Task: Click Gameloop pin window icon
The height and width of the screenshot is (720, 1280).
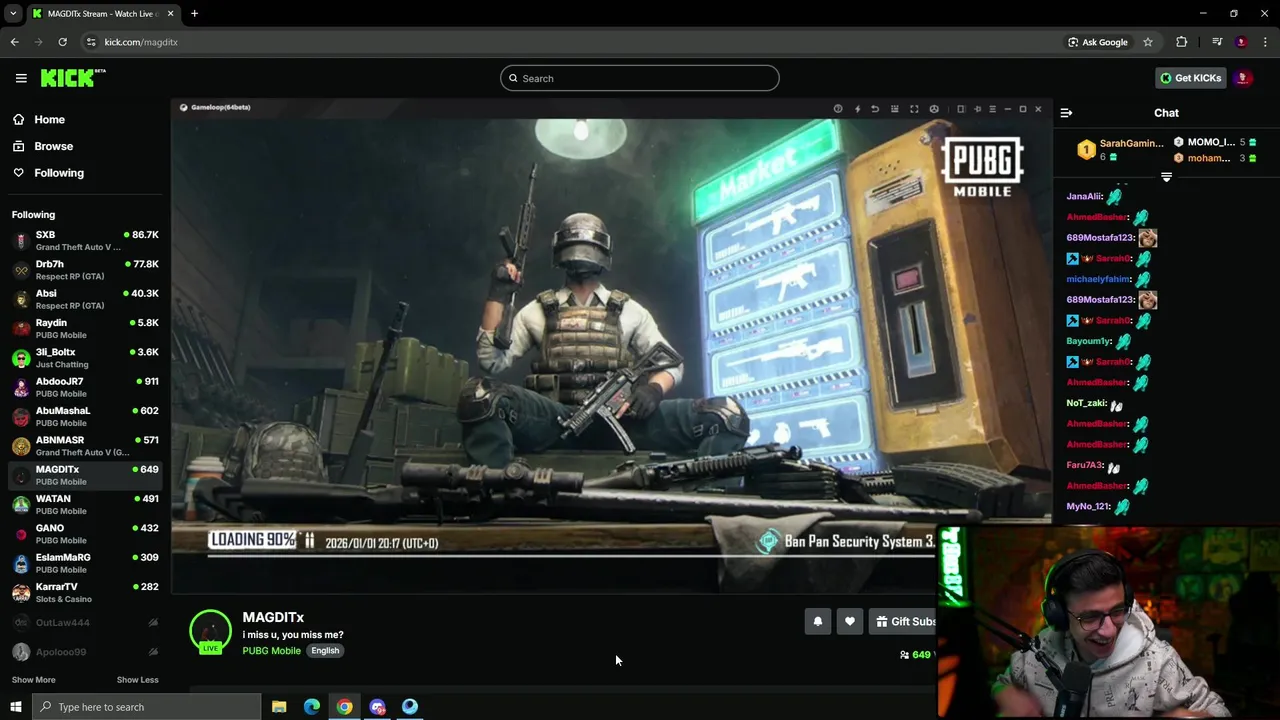Action: click(977, 109)
